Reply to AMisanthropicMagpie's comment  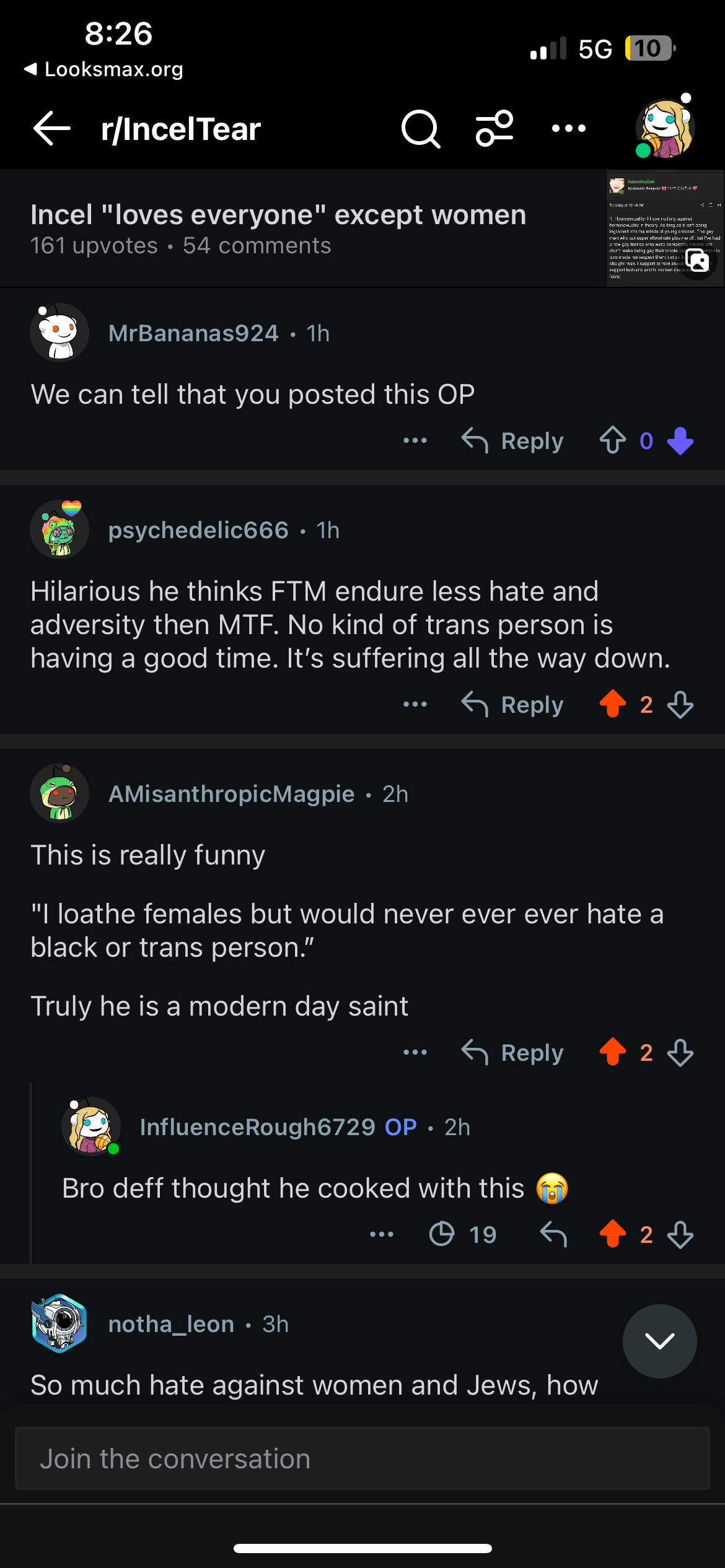pos(513,1053)
